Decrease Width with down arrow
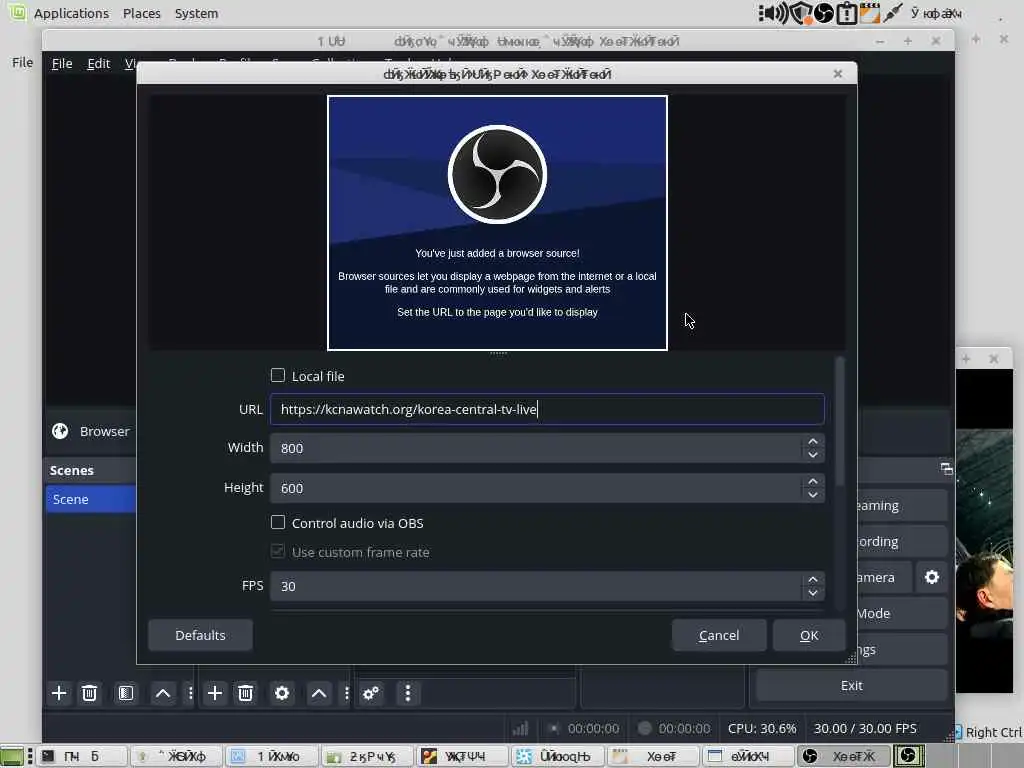Screen dimensions: 1024x768 [x=812, y=455]
